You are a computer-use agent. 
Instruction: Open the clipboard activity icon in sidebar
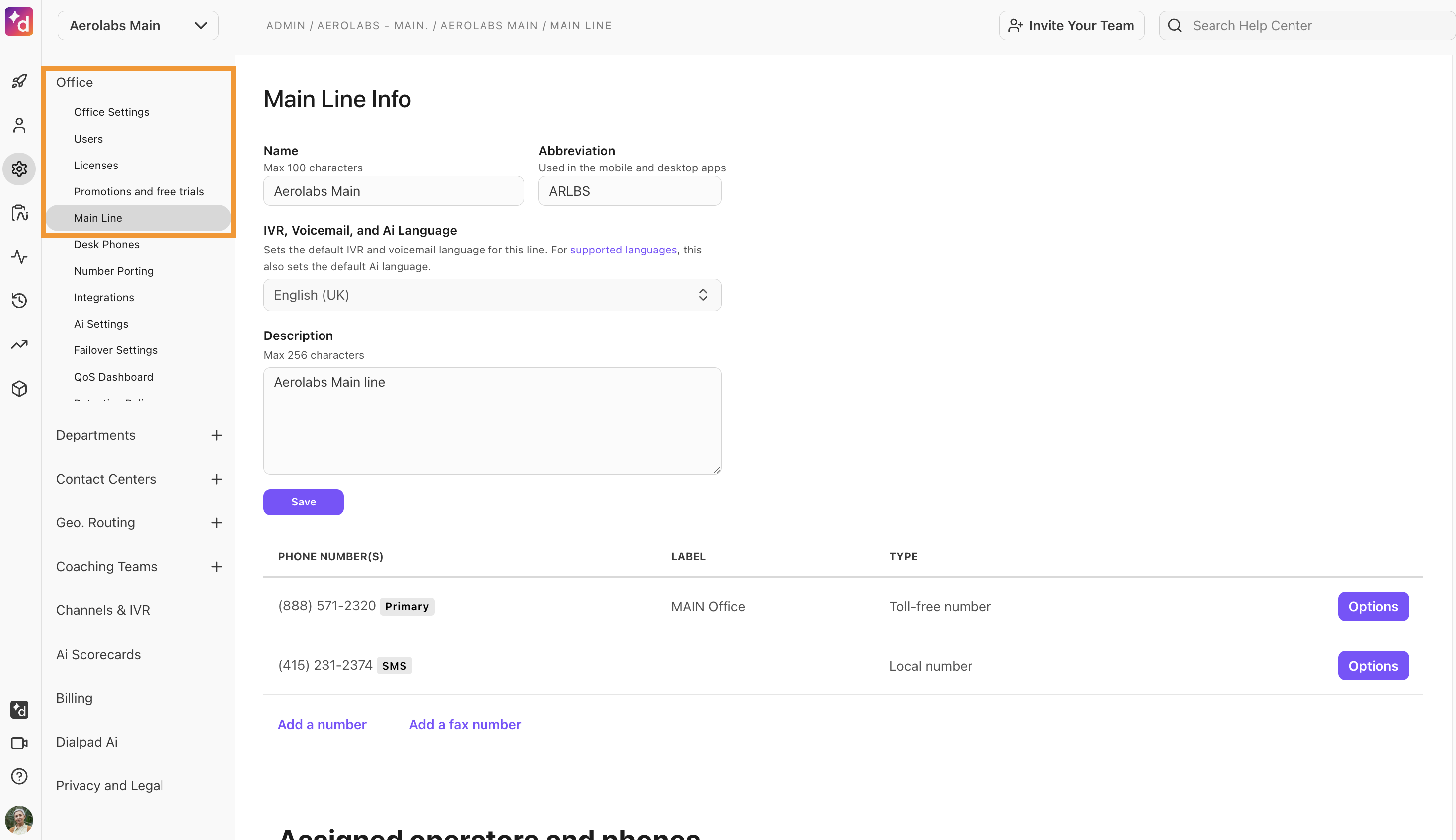19,213
